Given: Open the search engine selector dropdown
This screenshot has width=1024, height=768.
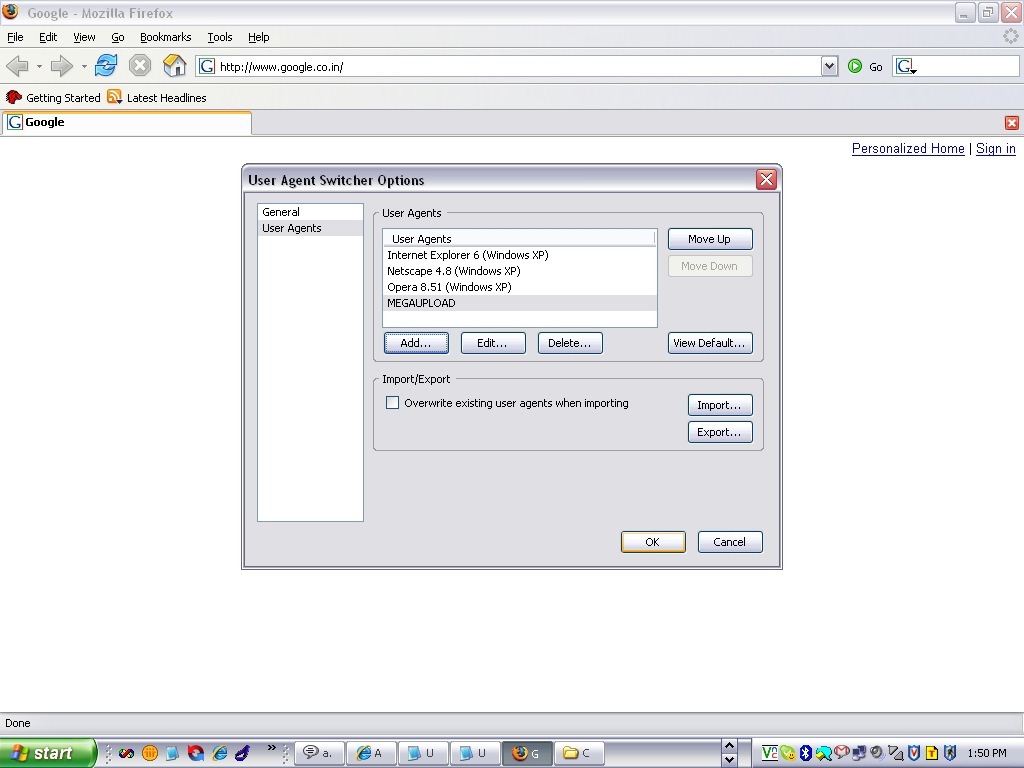Looking at the screenshot, I should click(906, 66).
